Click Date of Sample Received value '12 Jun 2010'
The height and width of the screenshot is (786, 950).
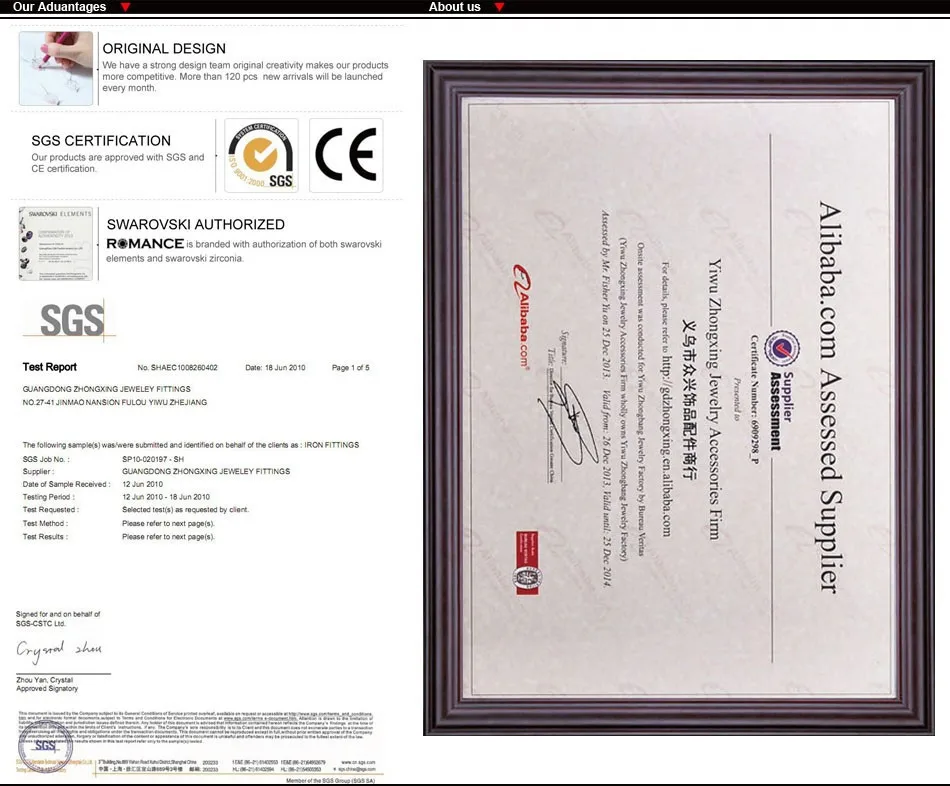click(x=142, y=484)
